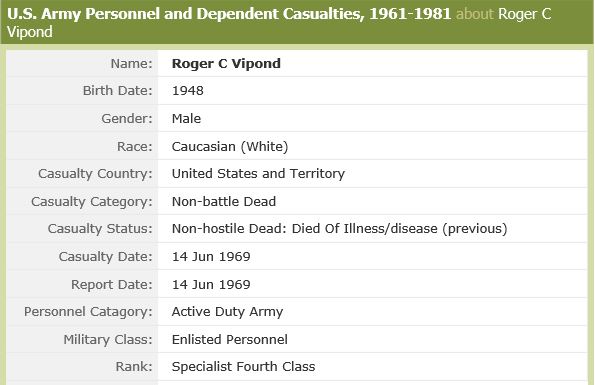Click United States and Territory text

tap(258, 174)
